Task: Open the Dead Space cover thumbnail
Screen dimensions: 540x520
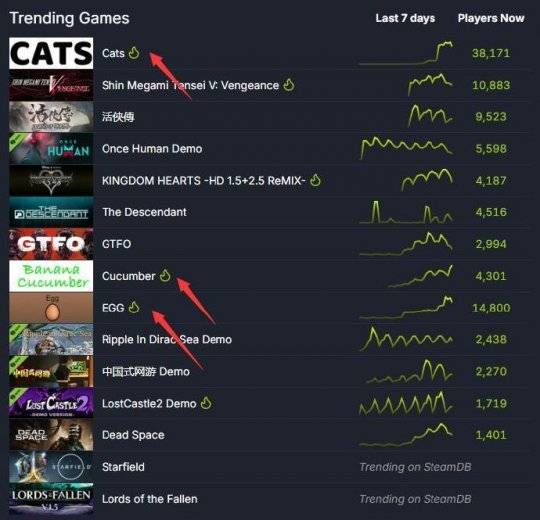Action: 51,435
